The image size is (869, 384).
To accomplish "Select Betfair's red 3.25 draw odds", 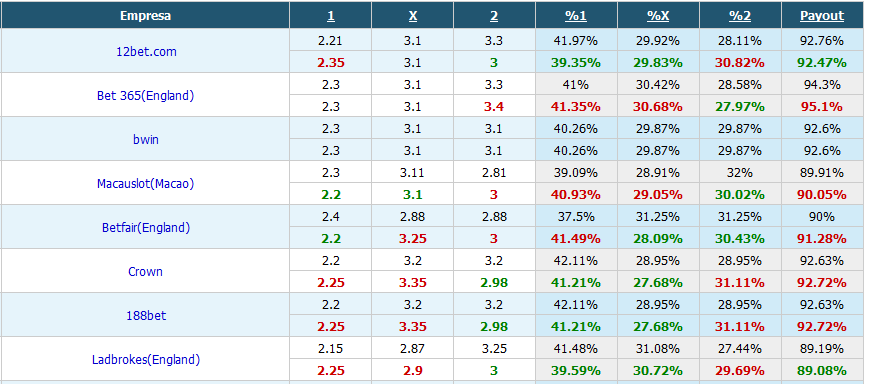I will 413,238.
